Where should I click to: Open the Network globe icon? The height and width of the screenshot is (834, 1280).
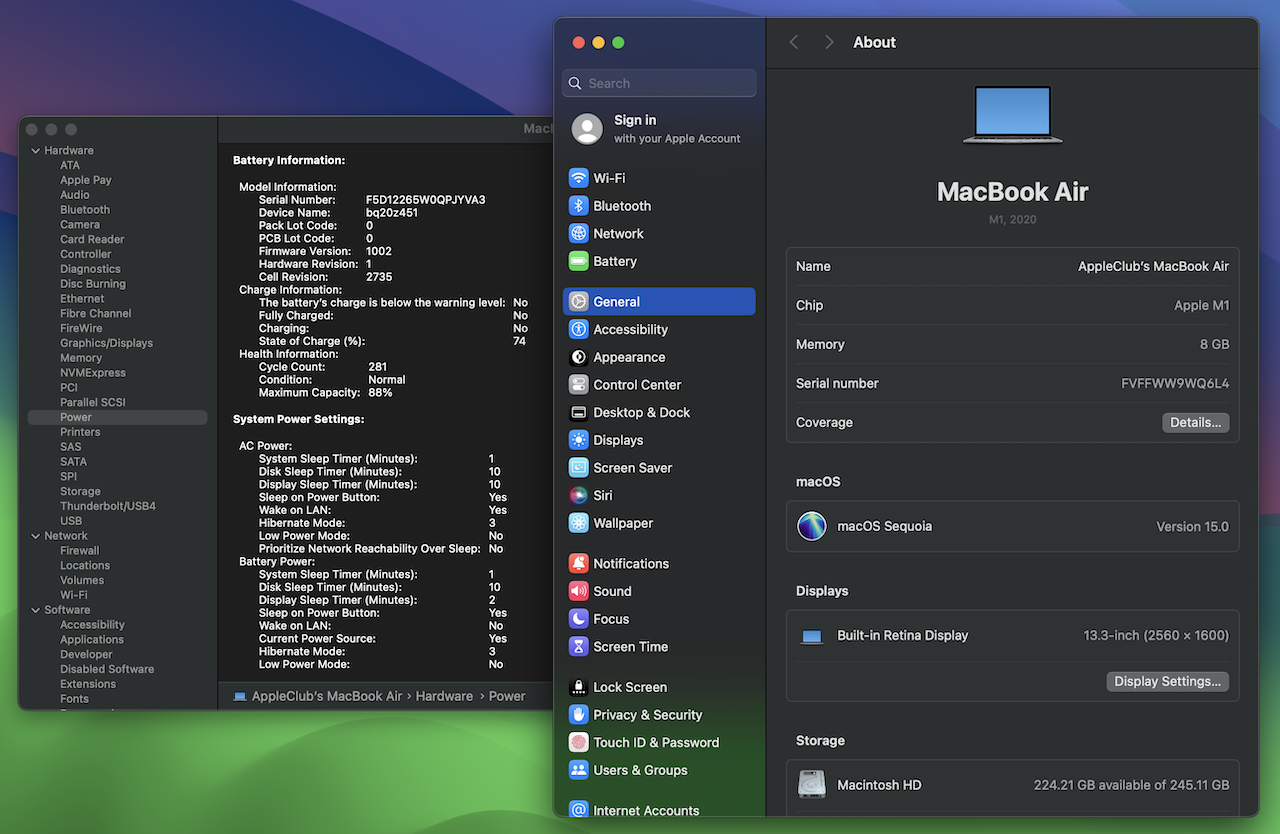click(578, 233)
